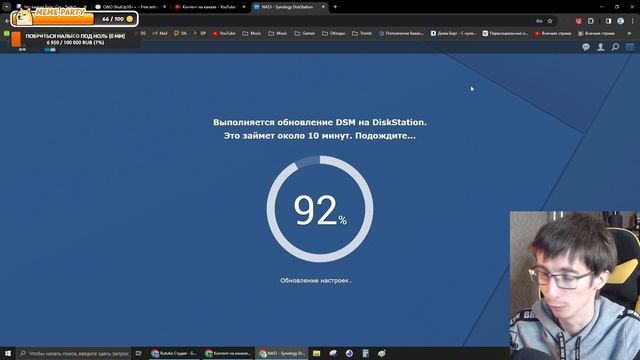Open saved passwords key icon
The width and height of the screenshot is (640, 360).
(x=539, y=21)
